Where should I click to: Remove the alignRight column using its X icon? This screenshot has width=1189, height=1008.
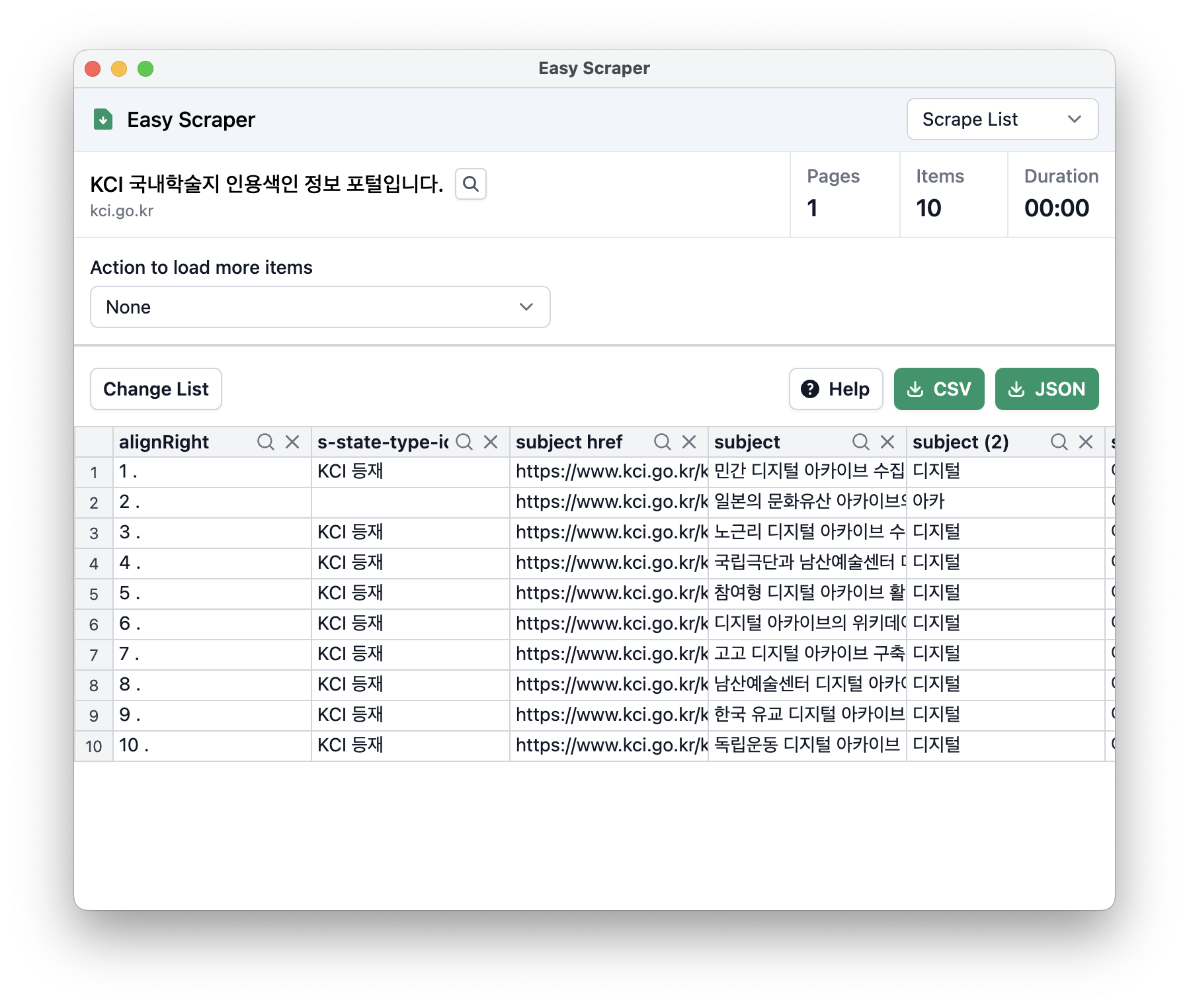(x=292, y=442)
